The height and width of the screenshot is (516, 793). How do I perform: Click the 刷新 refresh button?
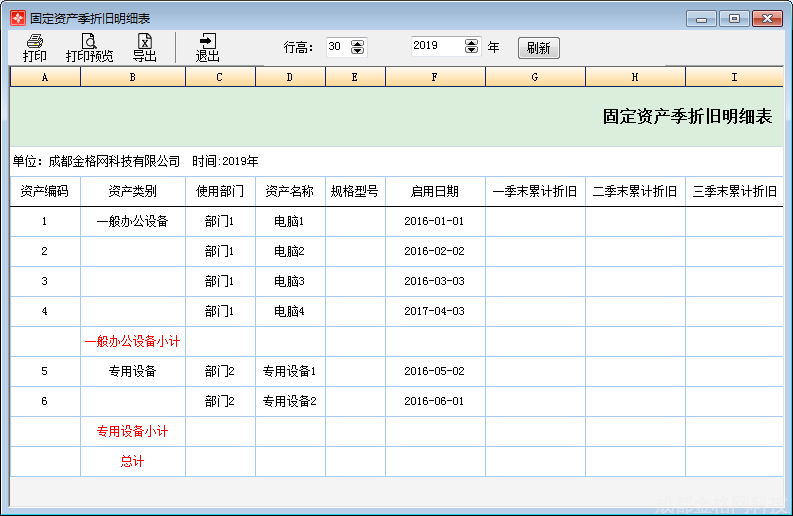point(538,48)
